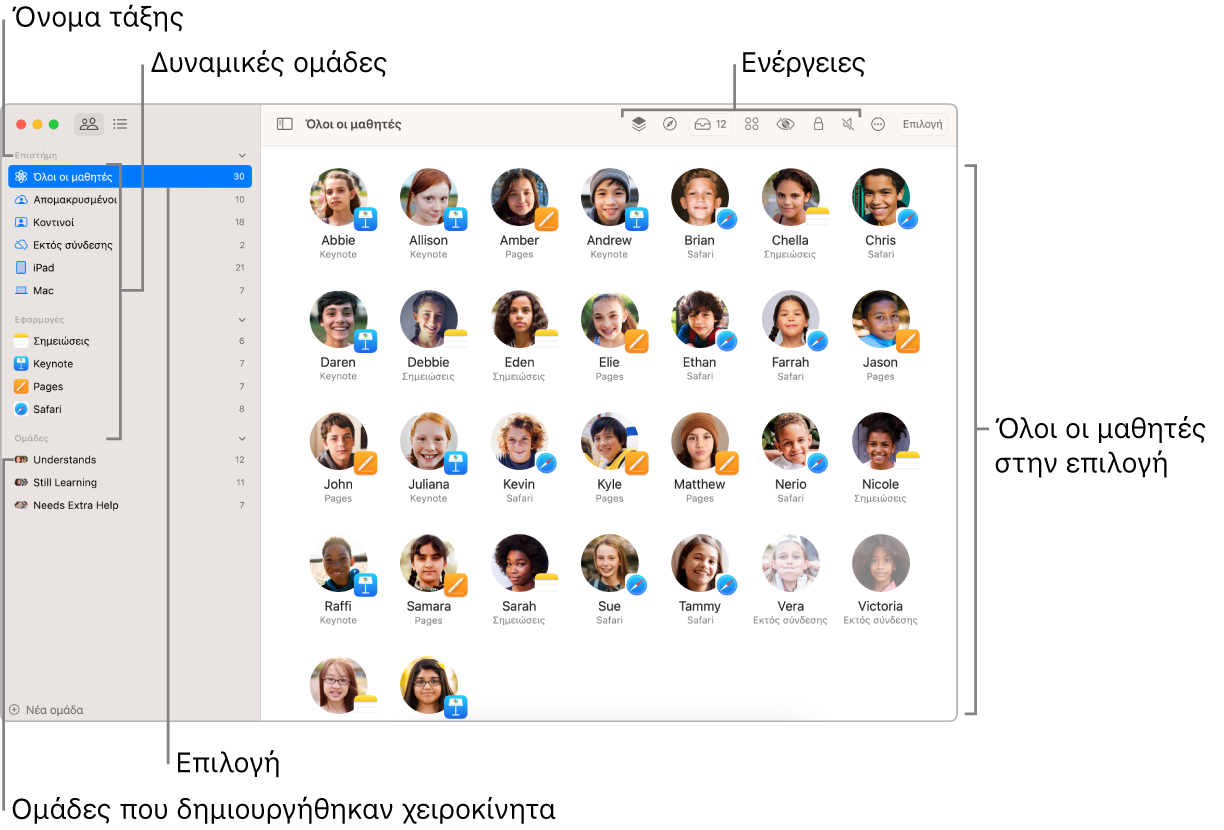Select the Κοντινοί sidebar group

pos(130,222)
